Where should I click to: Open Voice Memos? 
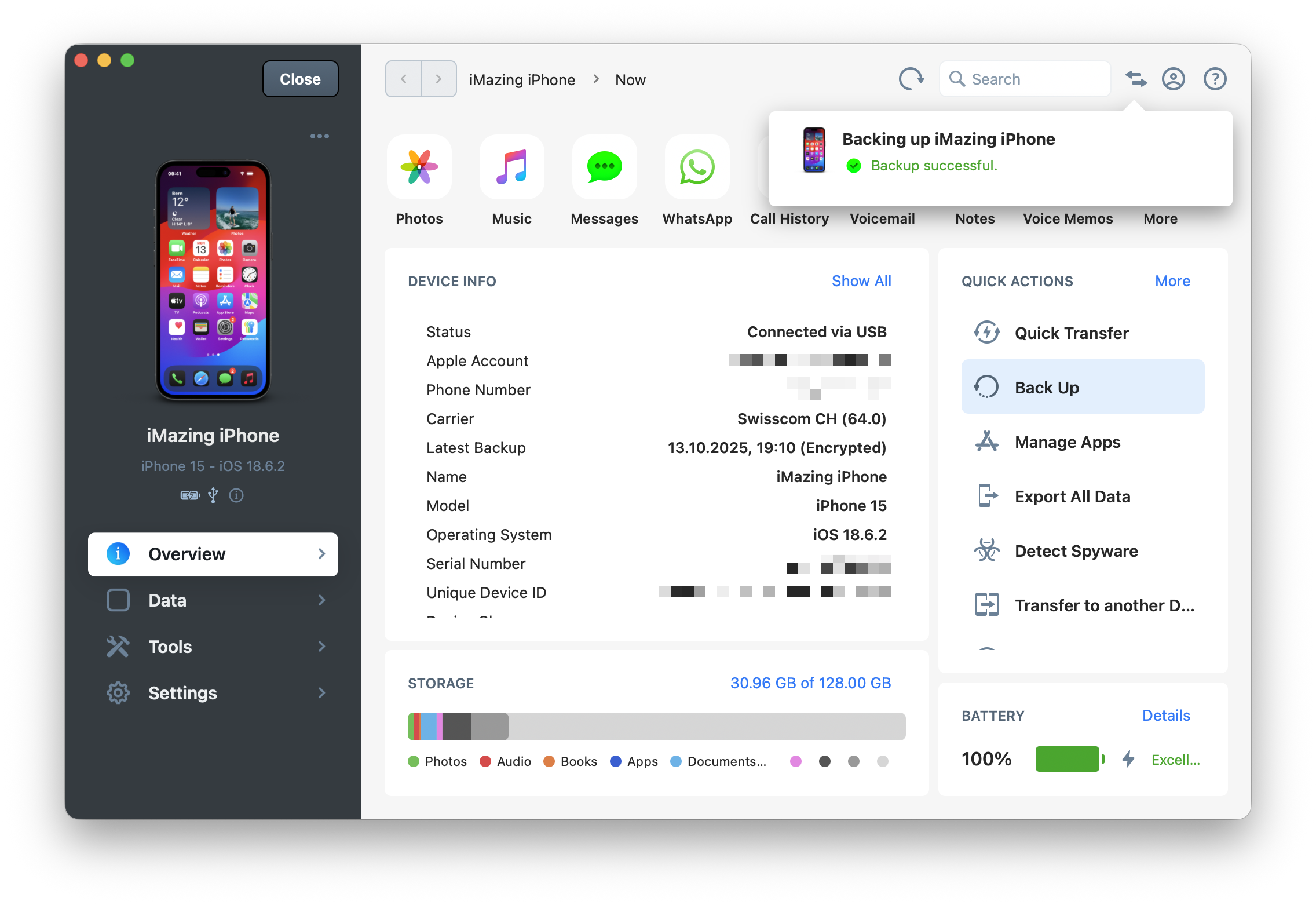click(1068, 218)
